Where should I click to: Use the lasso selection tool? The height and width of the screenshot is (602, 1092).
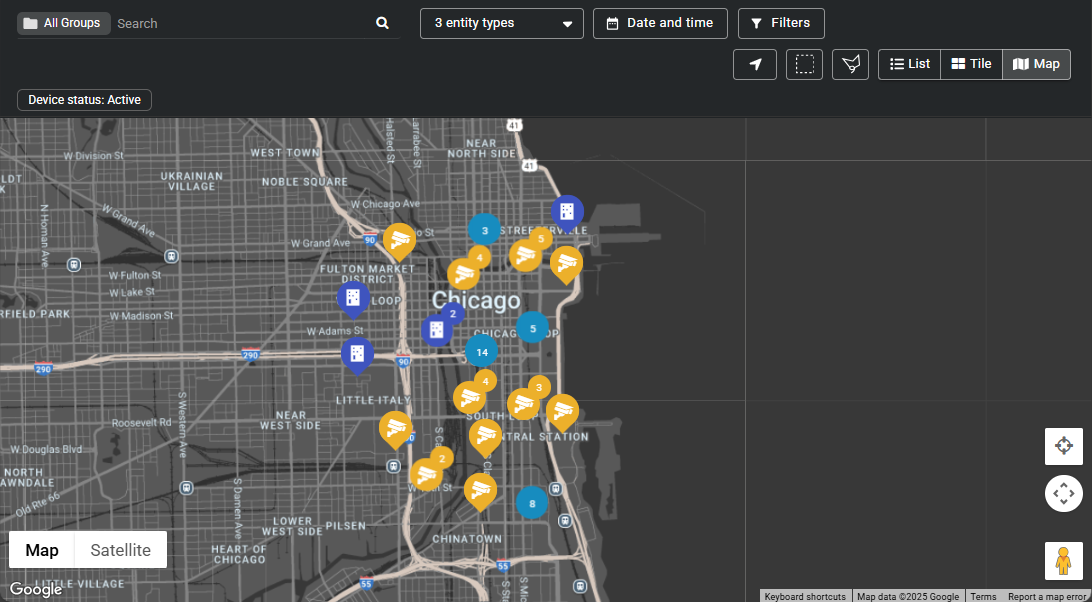coord(850,64)
